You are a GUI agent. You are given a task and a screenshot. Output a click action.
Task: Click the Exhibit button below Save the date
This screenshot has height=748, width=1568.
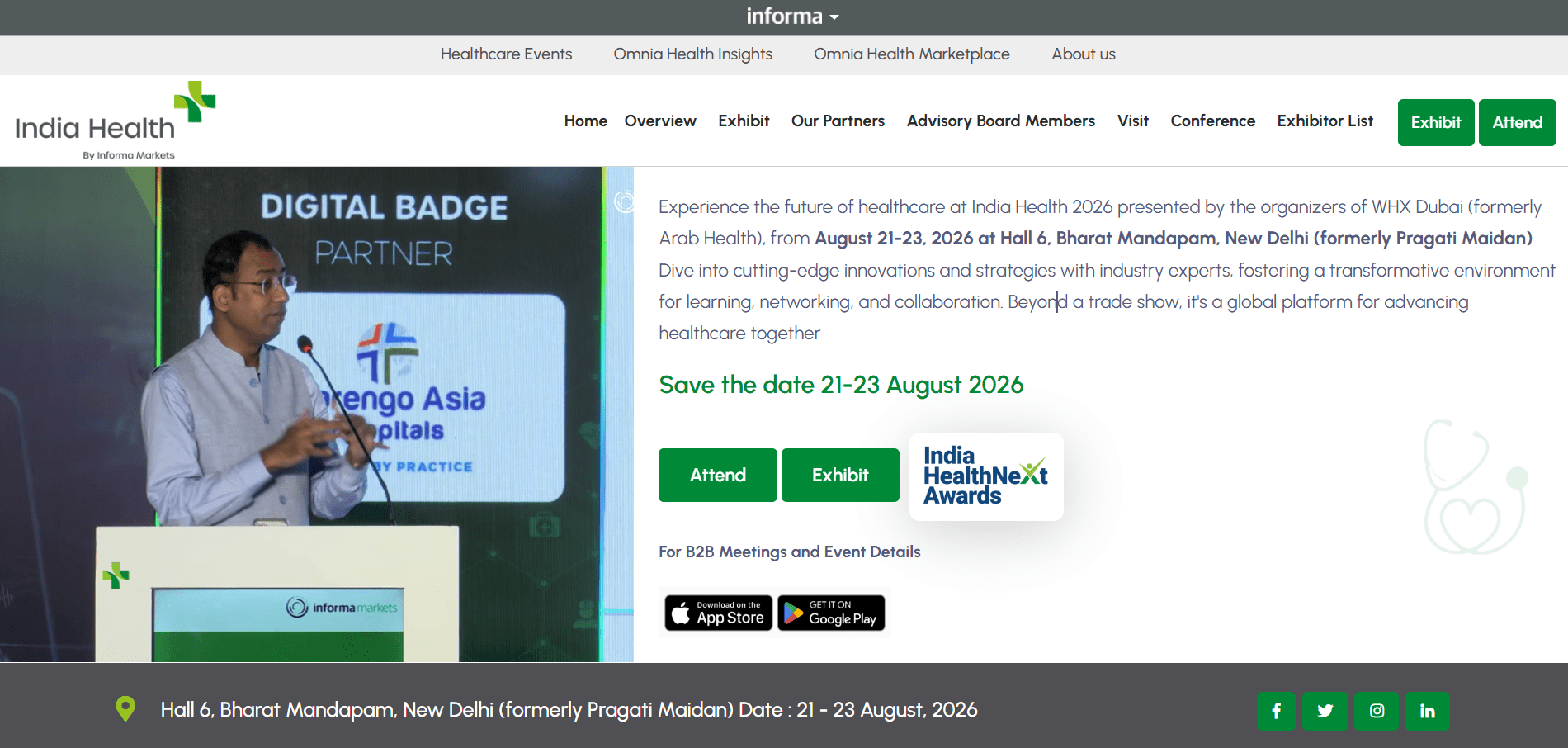(x=840, y=475)
